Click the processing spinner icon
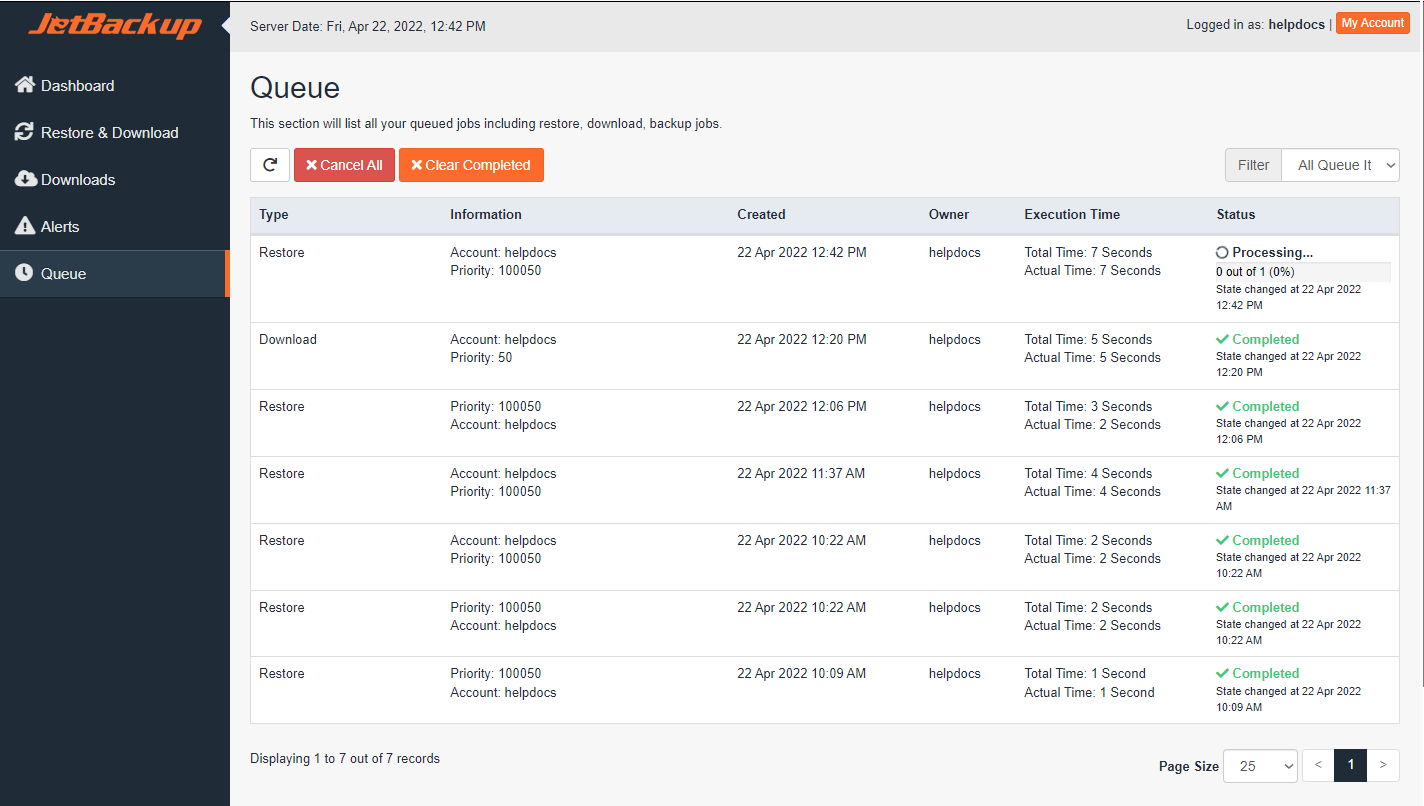Image resolution: width=1424 pixels, height=806 pixels. (1222, 253)
